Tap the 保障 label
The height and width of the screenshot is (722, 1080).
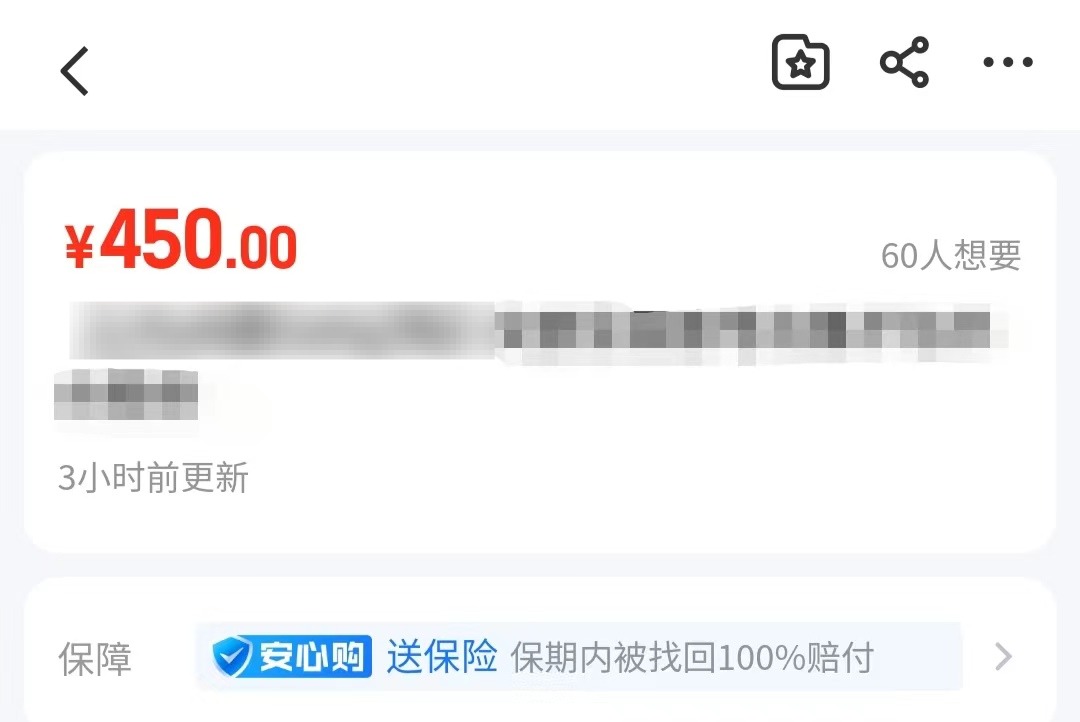[95, 659]
